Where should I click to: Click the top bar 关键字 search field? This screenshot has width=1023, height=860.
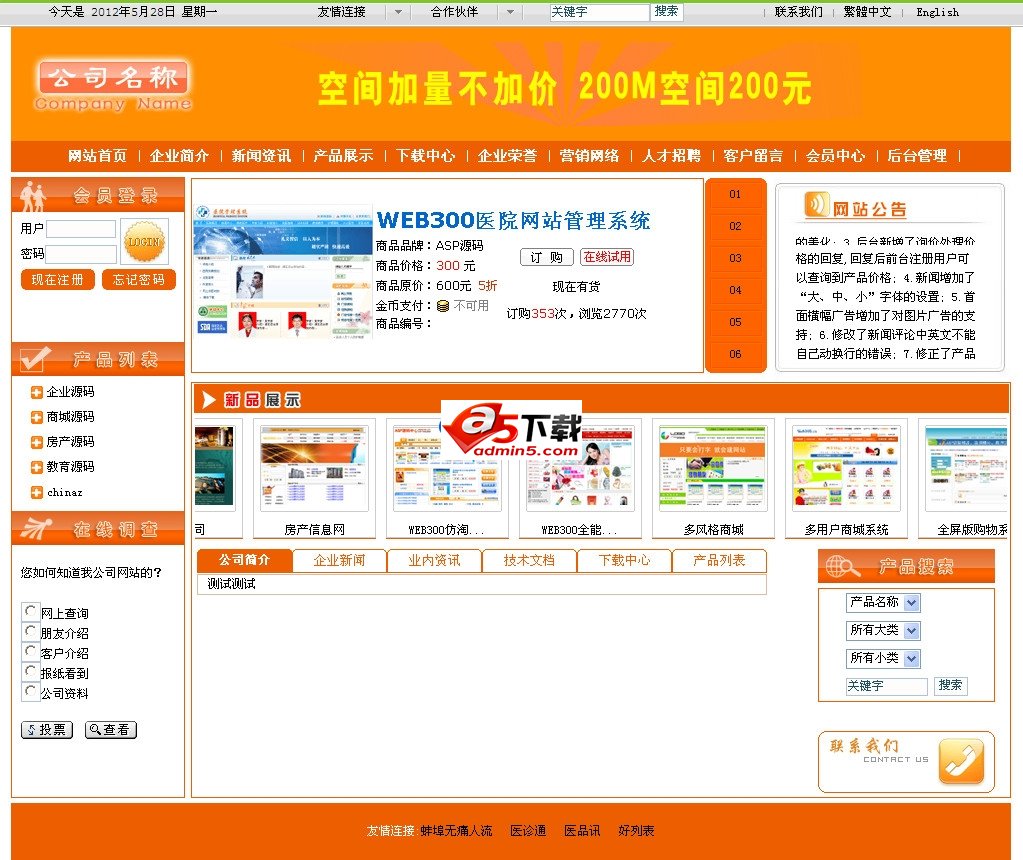point(599,12)
